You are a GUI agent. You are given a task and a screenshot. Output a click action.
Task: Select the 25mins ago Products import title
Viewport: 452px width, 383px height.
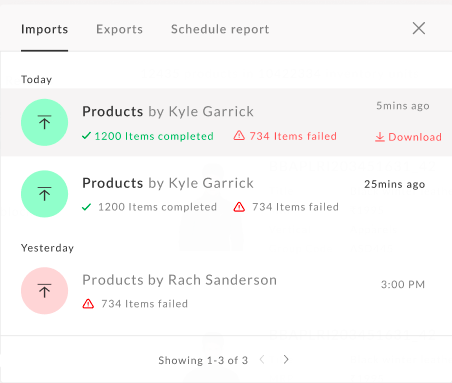tap(168, 183)
